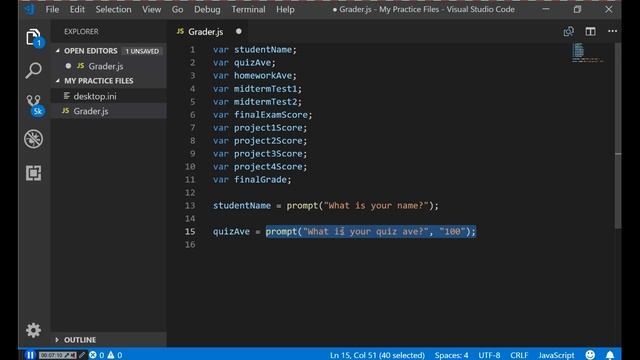This screenshot has height=360, width=640.
Task: Click the recording timer display
Action: [x=51, y=355]
